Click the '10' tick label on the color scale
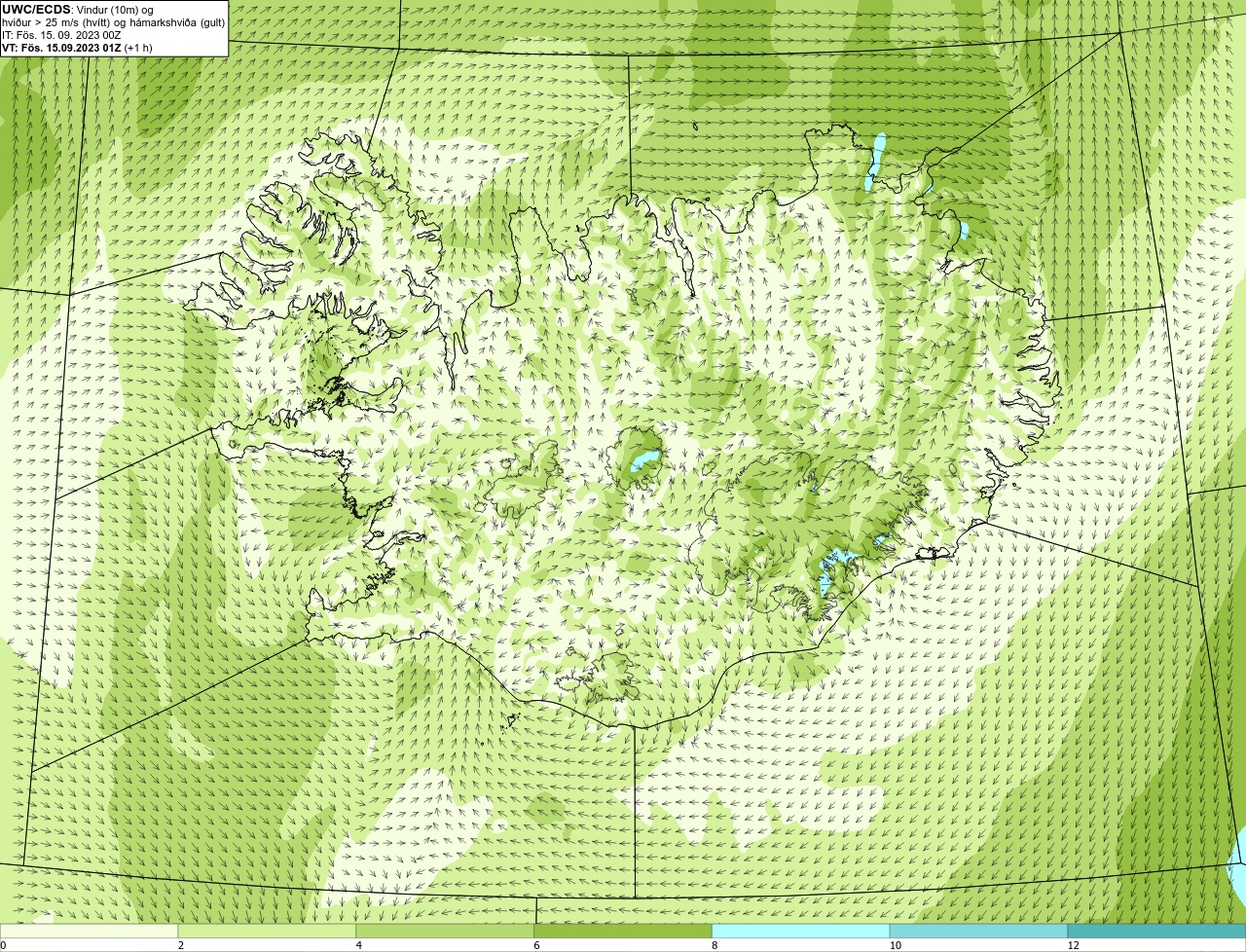Viewport: 1246px width, 952px height. 894,945
